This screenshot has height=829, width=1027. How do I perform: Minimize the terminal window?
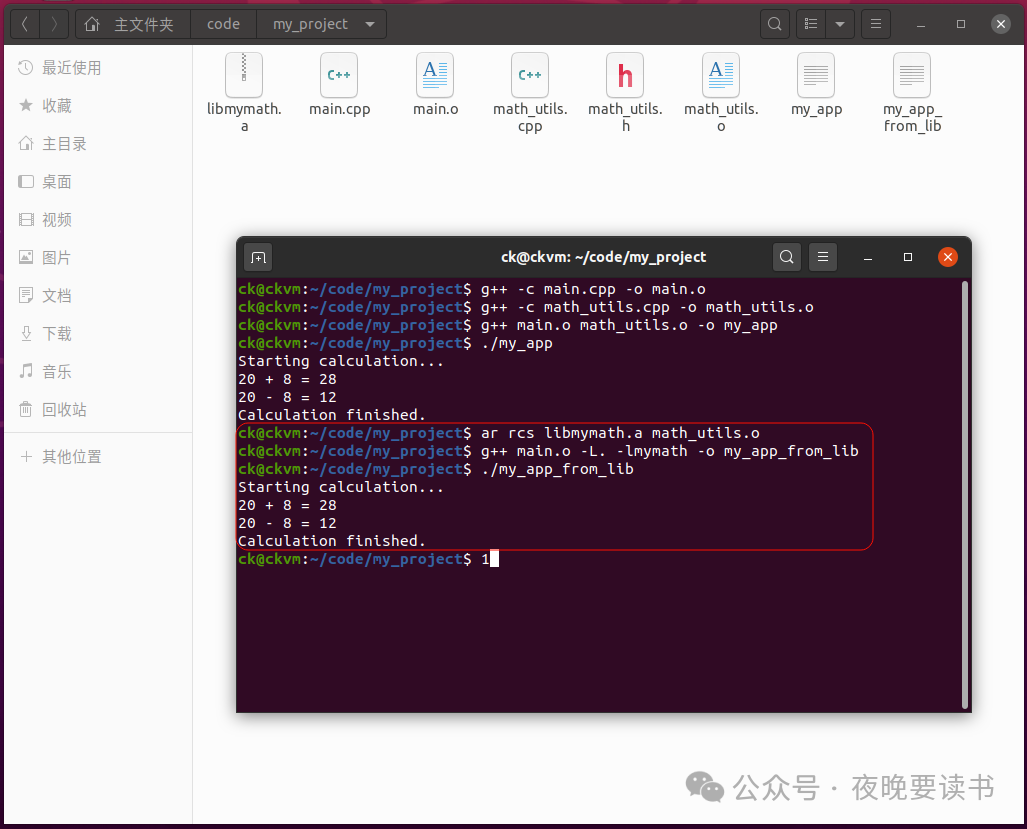(x=868, y=257)
